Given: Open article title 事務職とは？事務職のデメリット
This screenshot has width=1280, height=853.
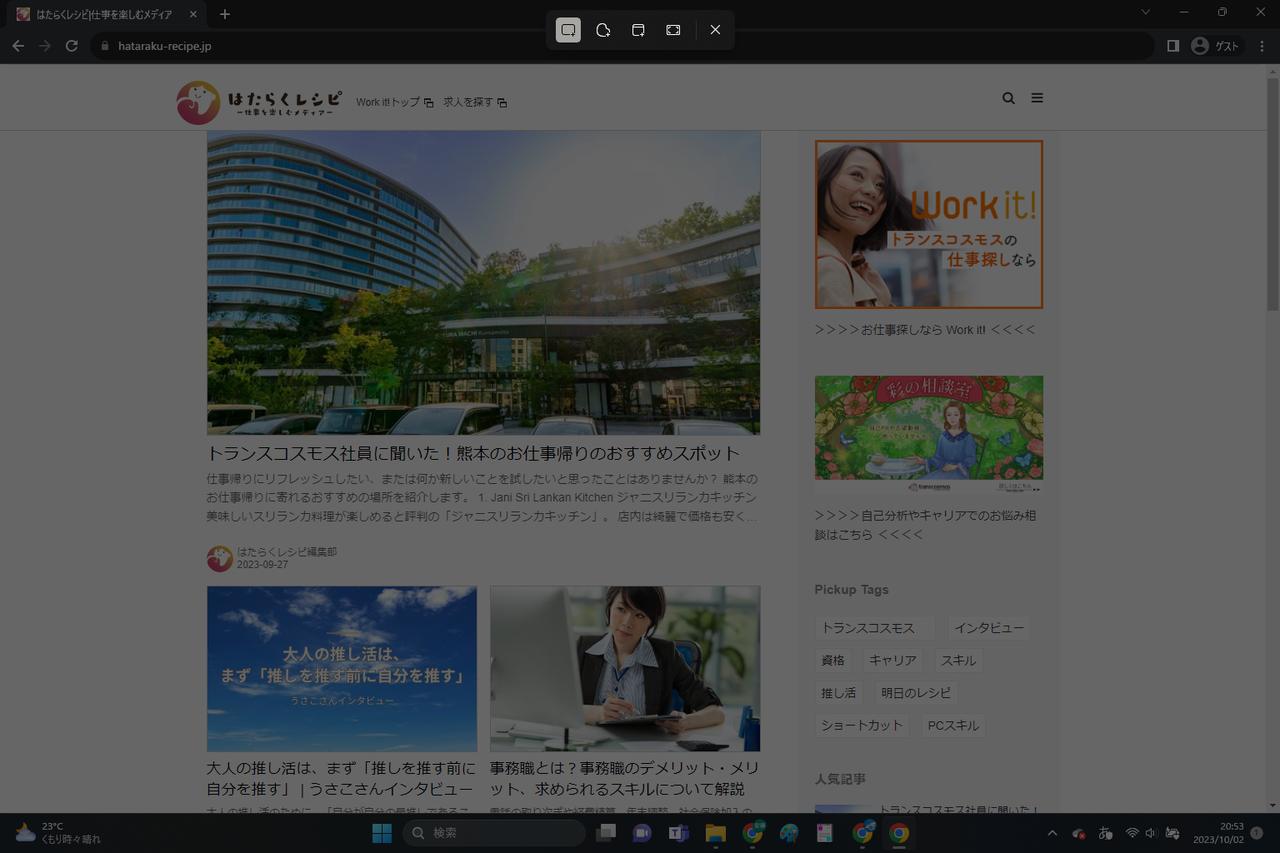Looking at the screenshot, I should coord(624,779).
